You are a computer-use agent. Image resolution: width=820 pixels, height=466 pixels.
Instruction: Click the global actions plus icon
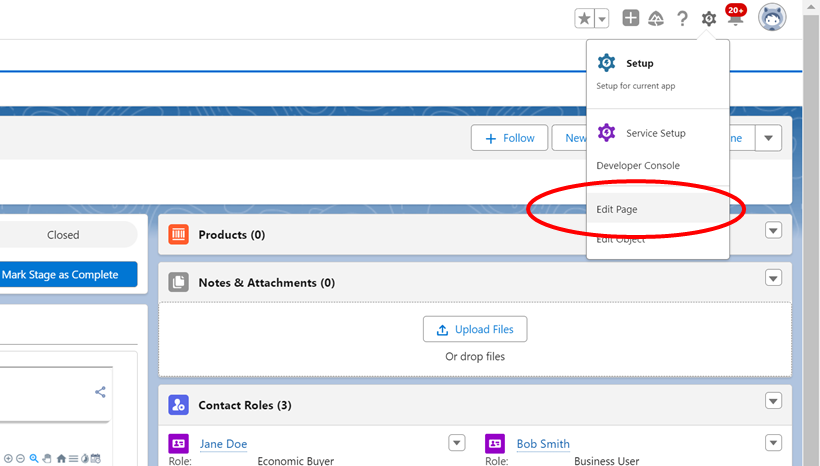click(x=631, y=18)
